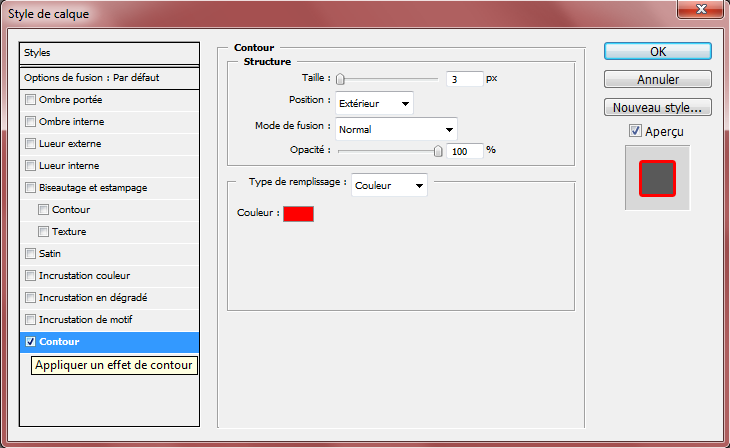Click the Opacité slider handle
730x448 pixels.
coord(438,151)
